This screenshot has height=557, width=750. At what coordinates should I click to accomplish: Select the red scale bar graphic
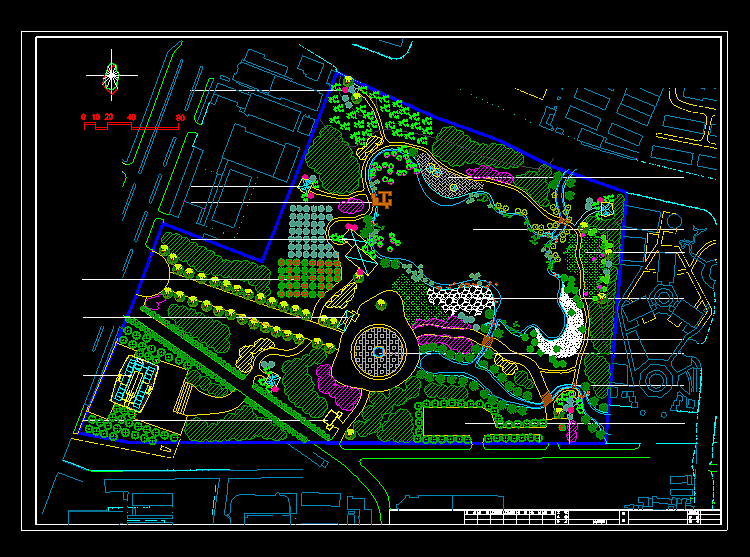point(132,126)
